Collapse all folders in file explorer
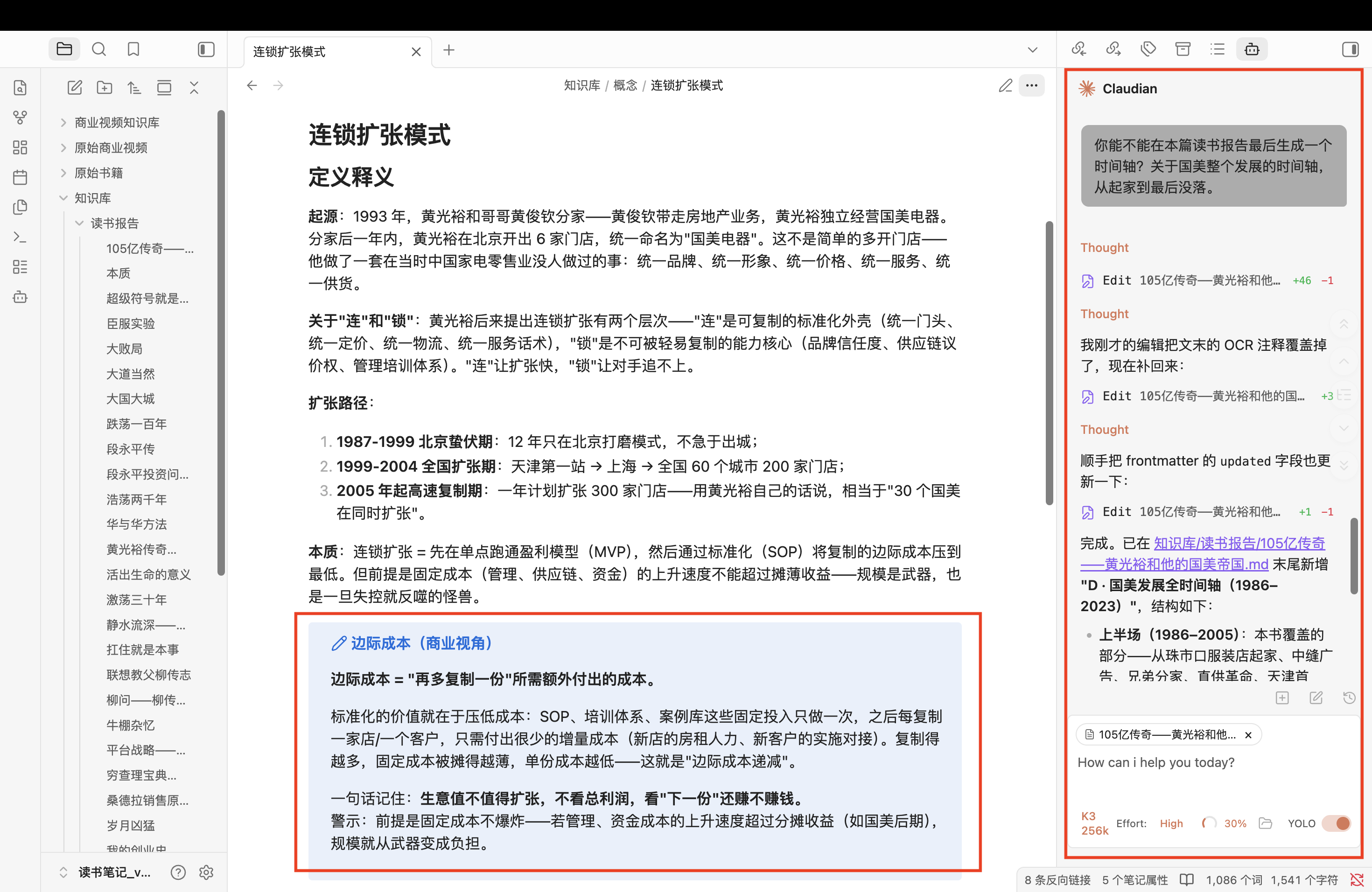The width and height of the screenshot is (1372, 892). tap(194, 88)
